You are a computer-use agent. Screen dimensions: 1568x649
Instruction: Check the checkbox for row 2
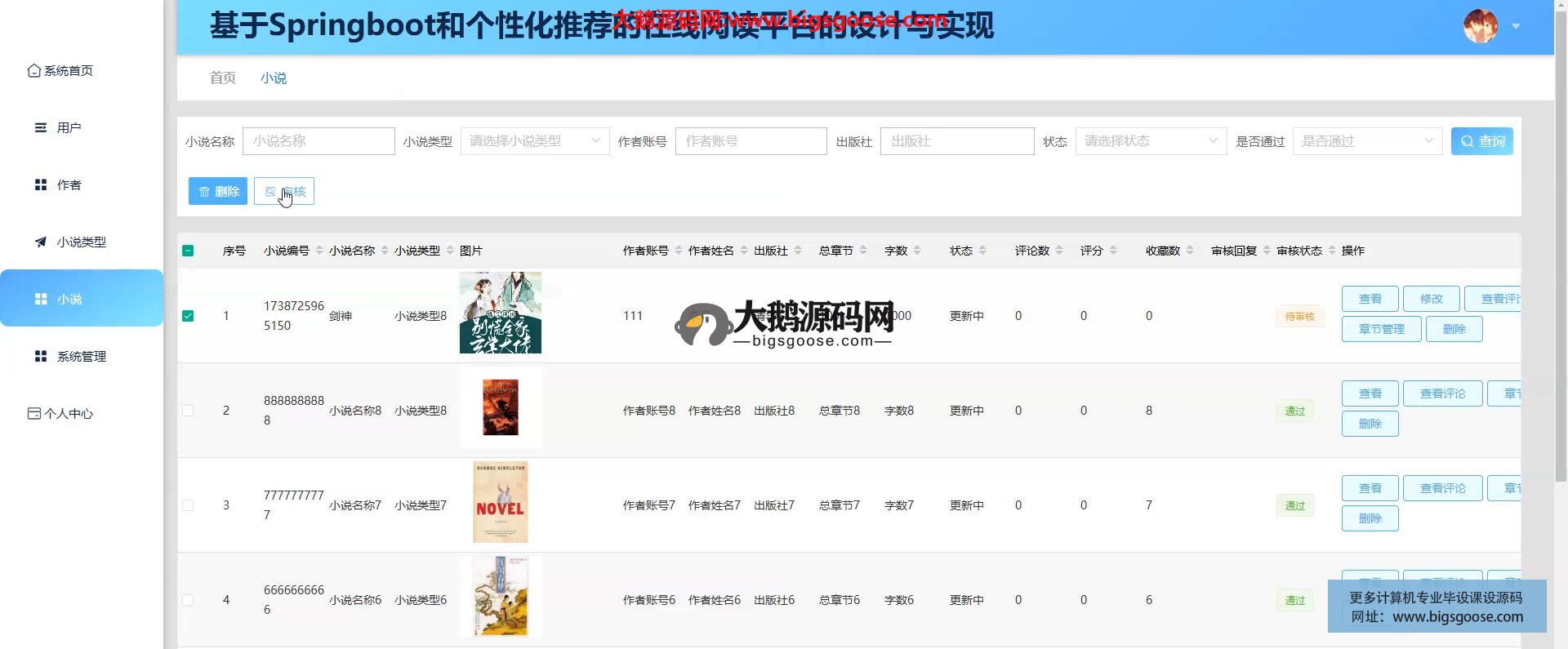(188, 411)
